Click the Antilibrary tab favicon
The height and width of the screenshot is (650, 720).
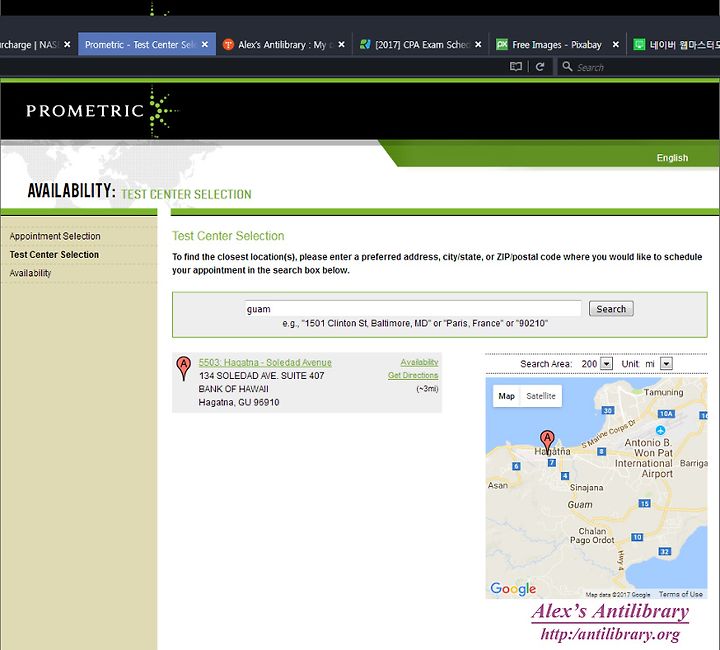[228, 45]
